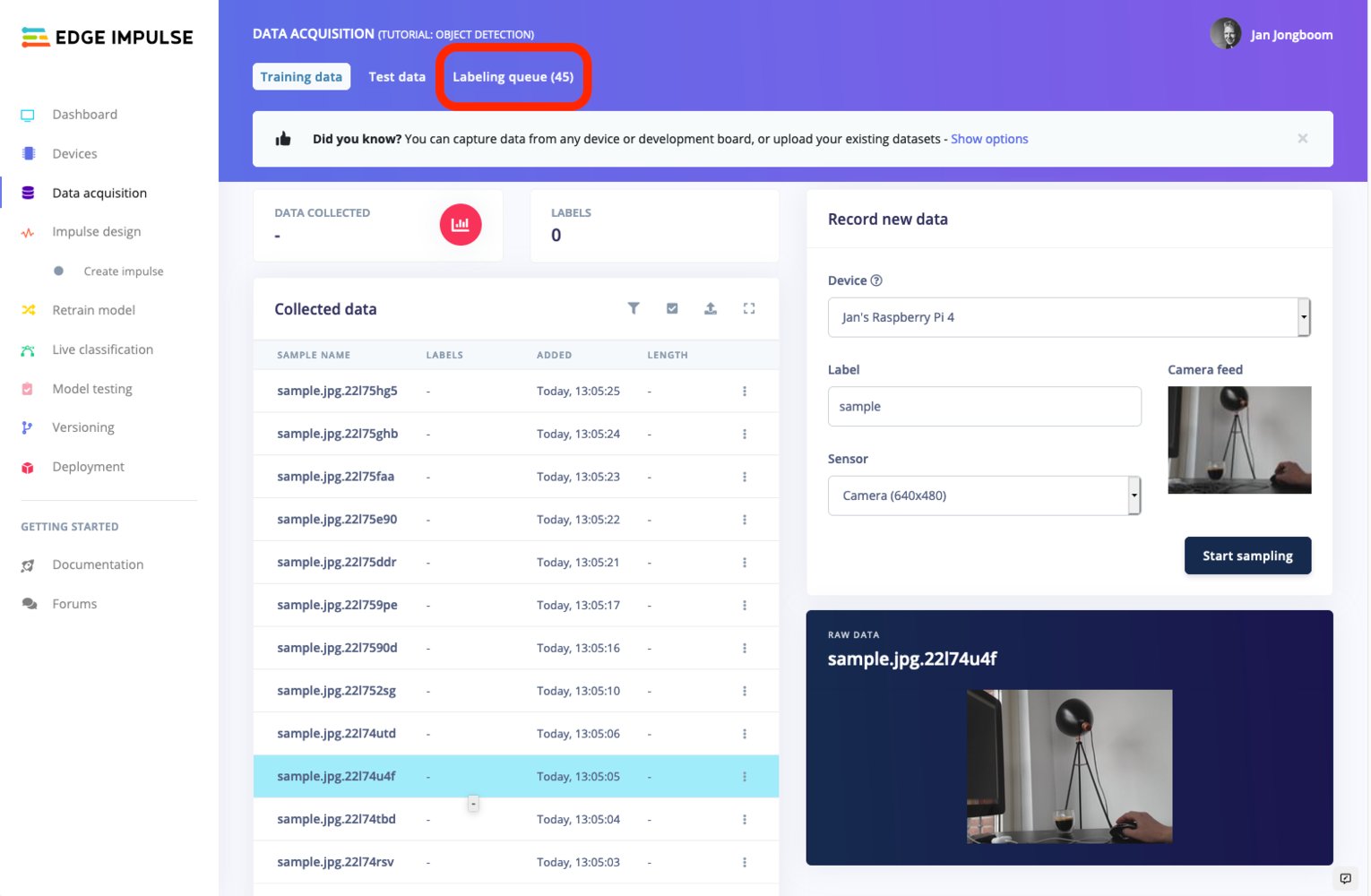The width and height of the screenshot is (1371, 896).
Task: Switch to the Test data tab
Action: click(397, 77)
